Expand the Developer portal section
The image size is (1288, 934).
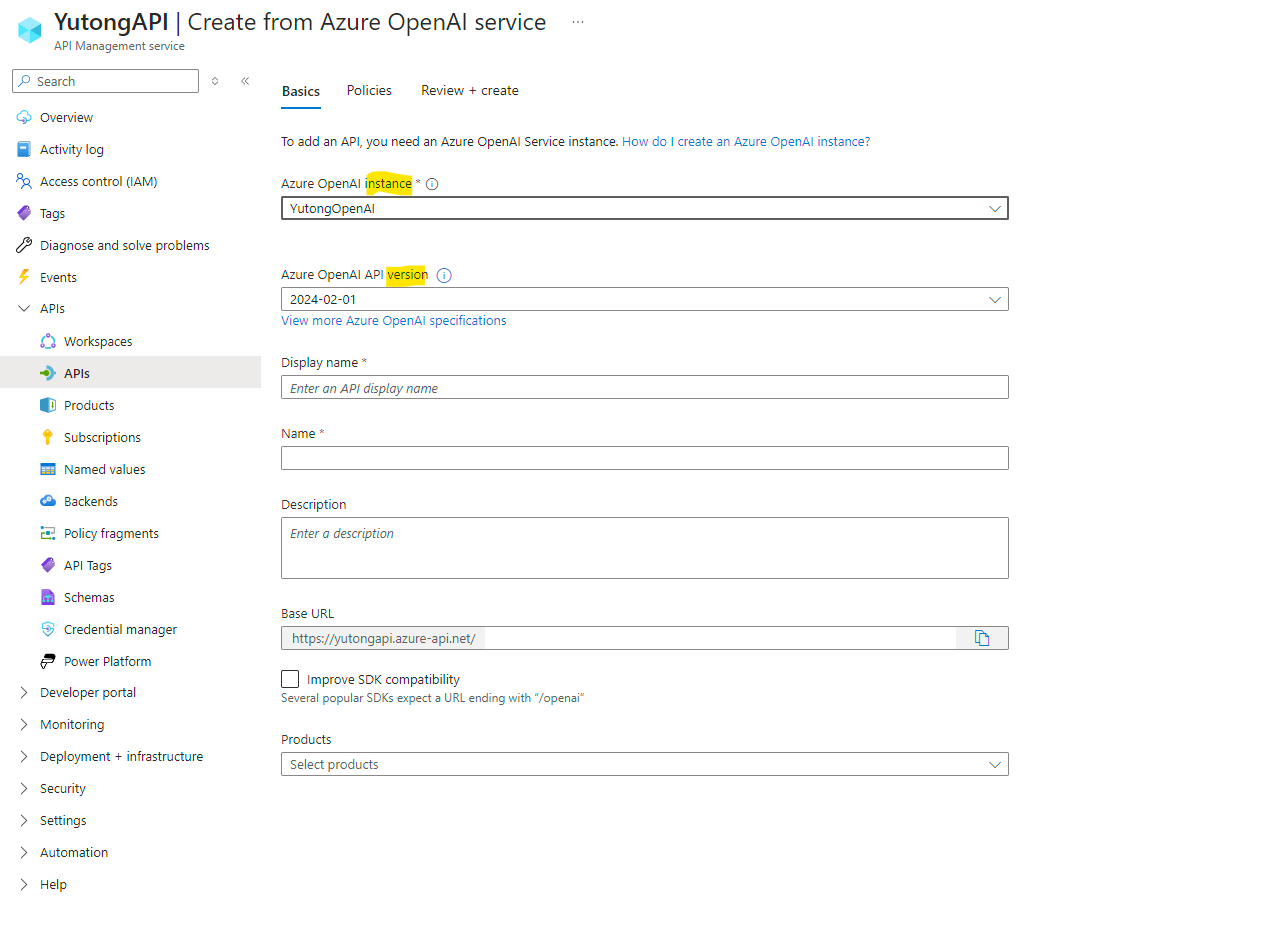point(24,692)
